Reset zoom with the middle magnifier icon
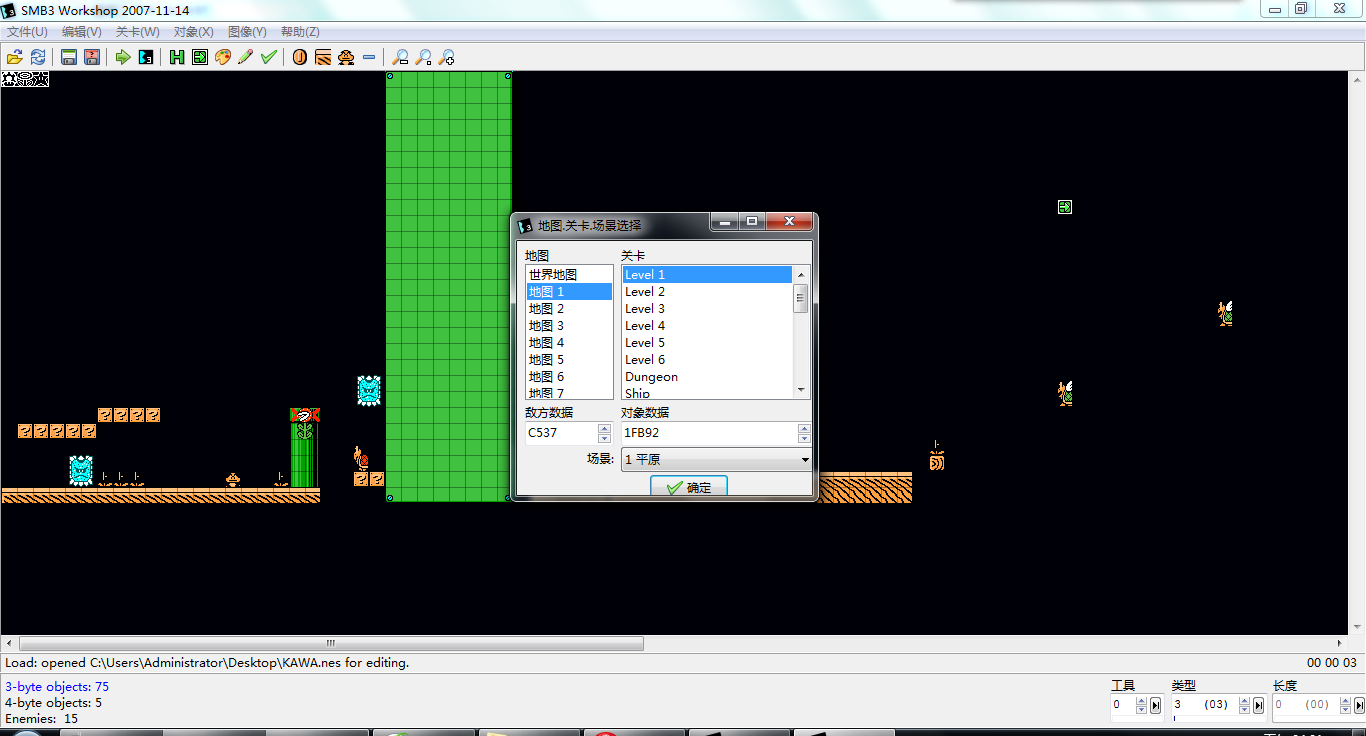 pyautogui.click(x=424, y=57)
